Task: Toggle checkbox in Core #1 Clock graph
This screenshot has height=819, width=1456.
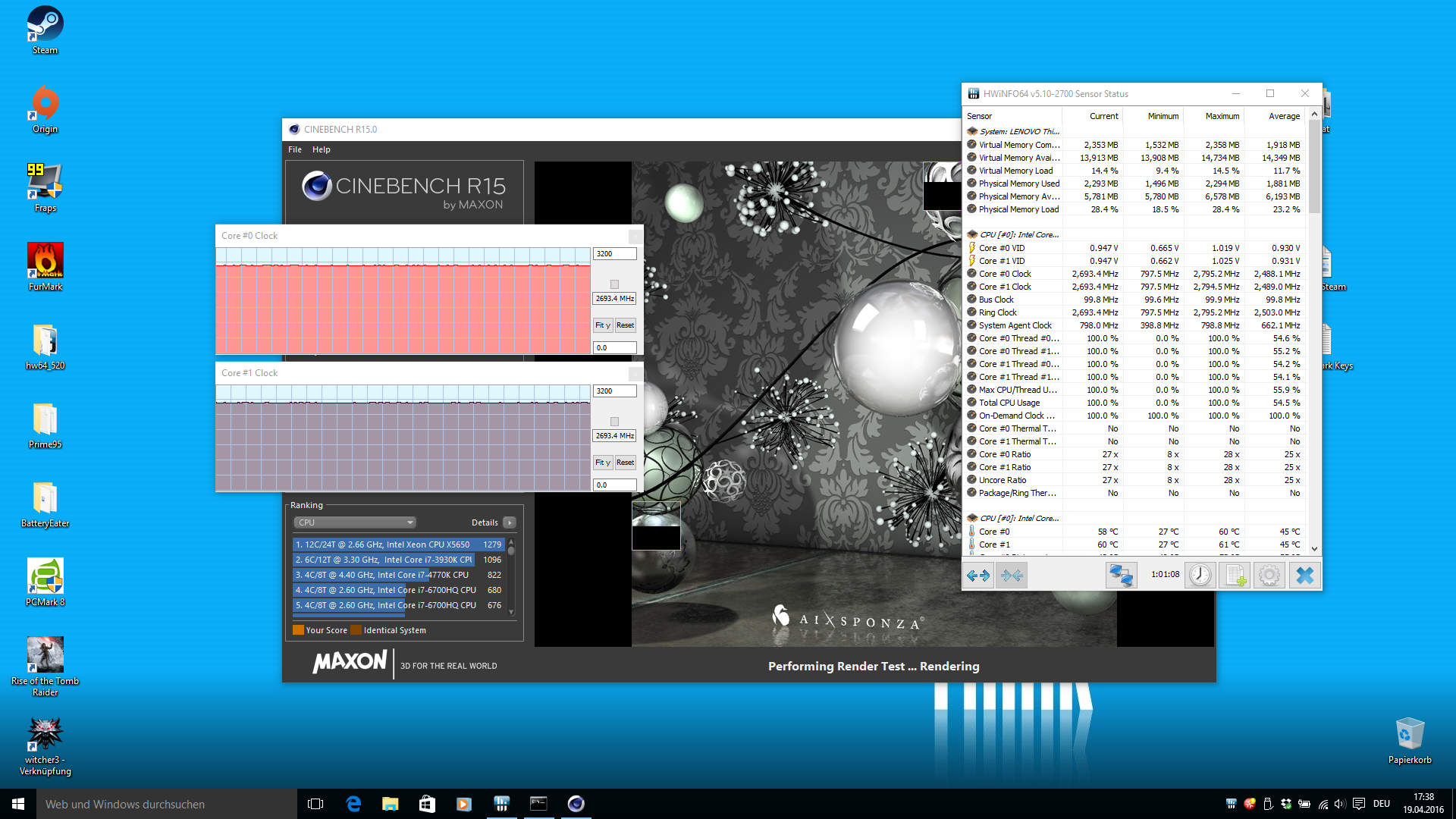Action: click(x=614, y=422)
